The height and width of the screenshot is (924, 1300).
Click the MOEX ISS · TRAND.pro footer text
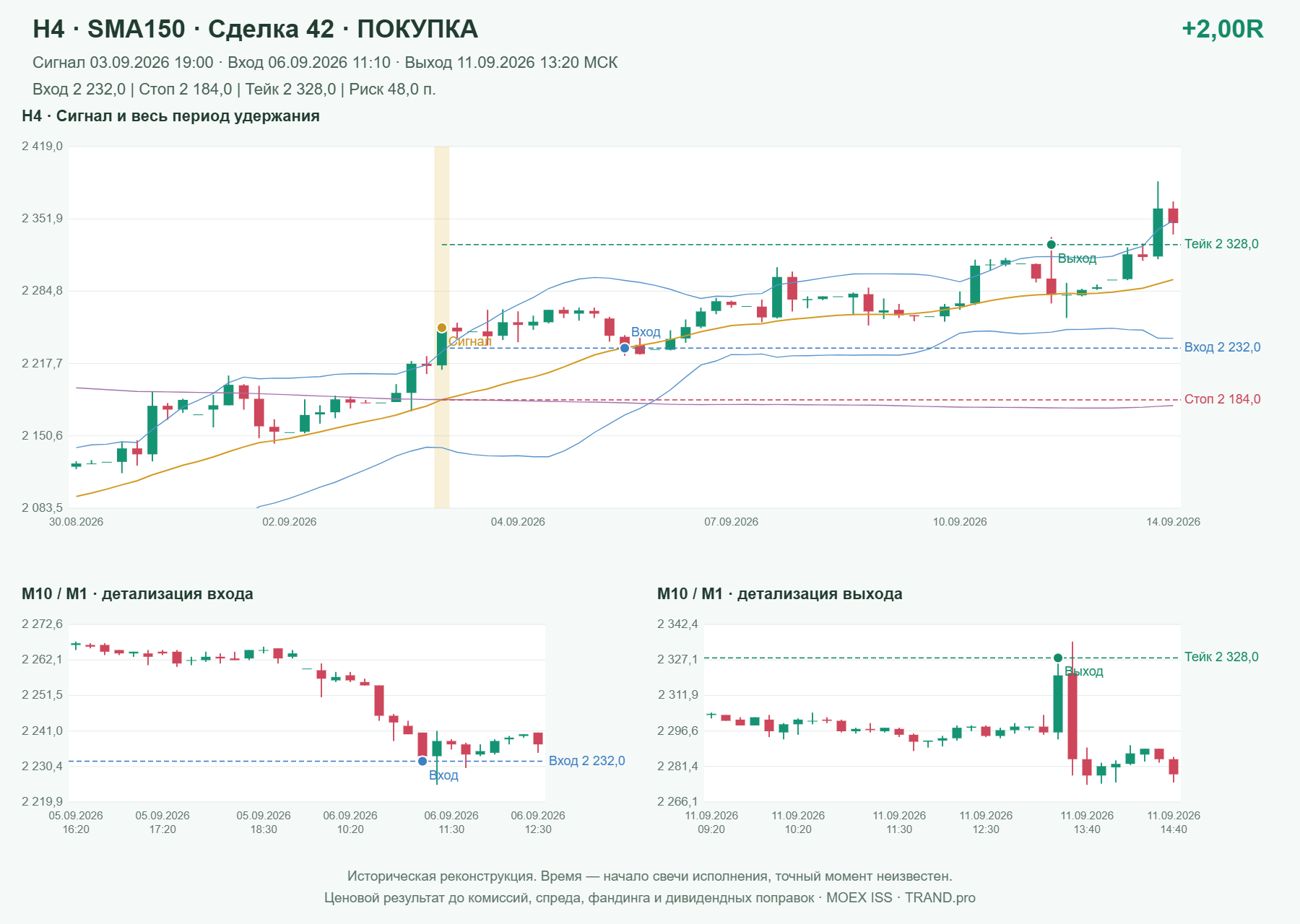click(901, 898)
